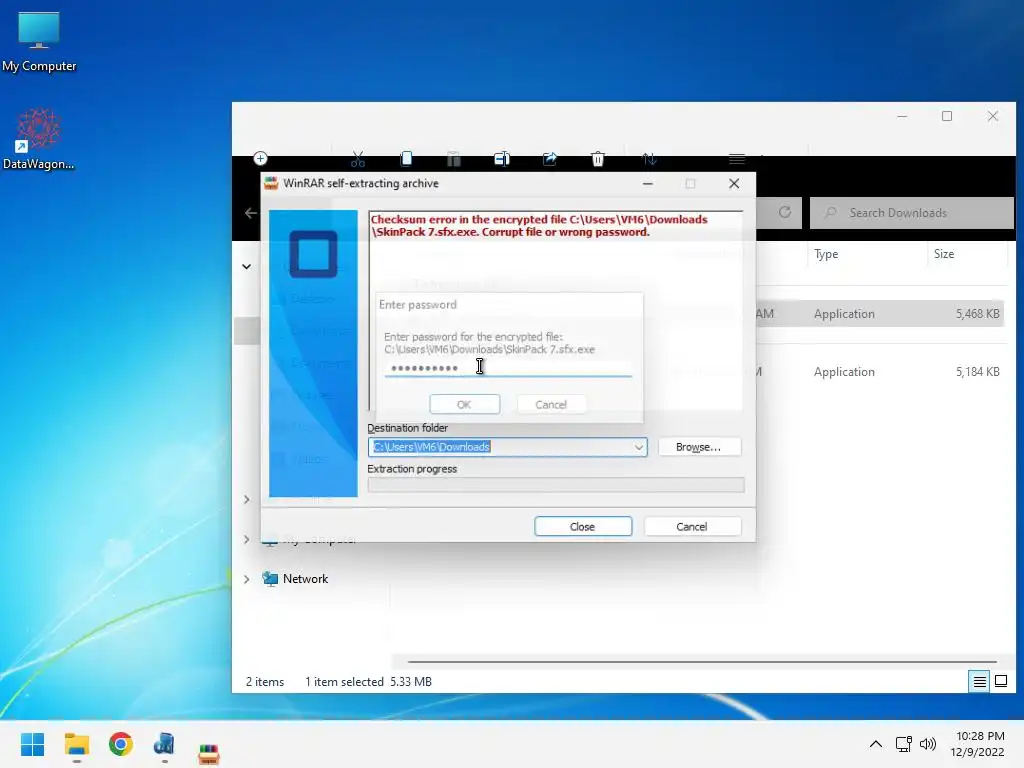Viewport: 1024px width, 768px height.
Task: Click the volume speaker icon in system tray
Action: coord(927,744)
